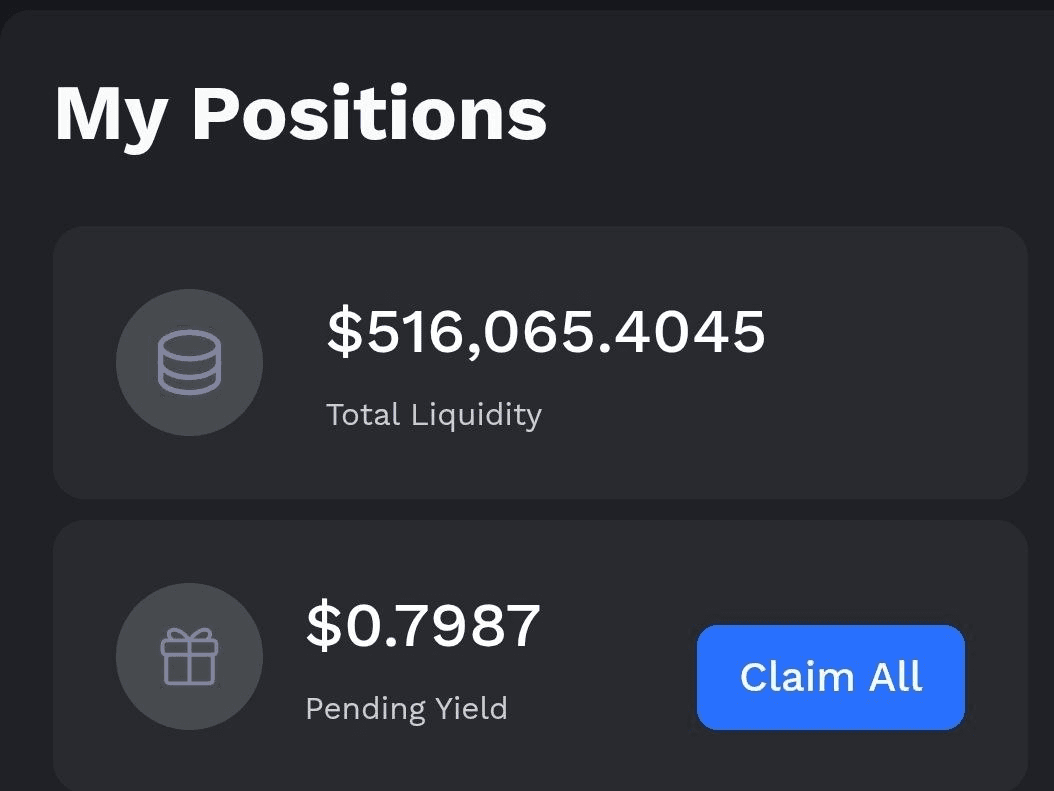1054x791 pixels.
Task: Select the $516,065.4045 liquidity amount
Action: 545,332
